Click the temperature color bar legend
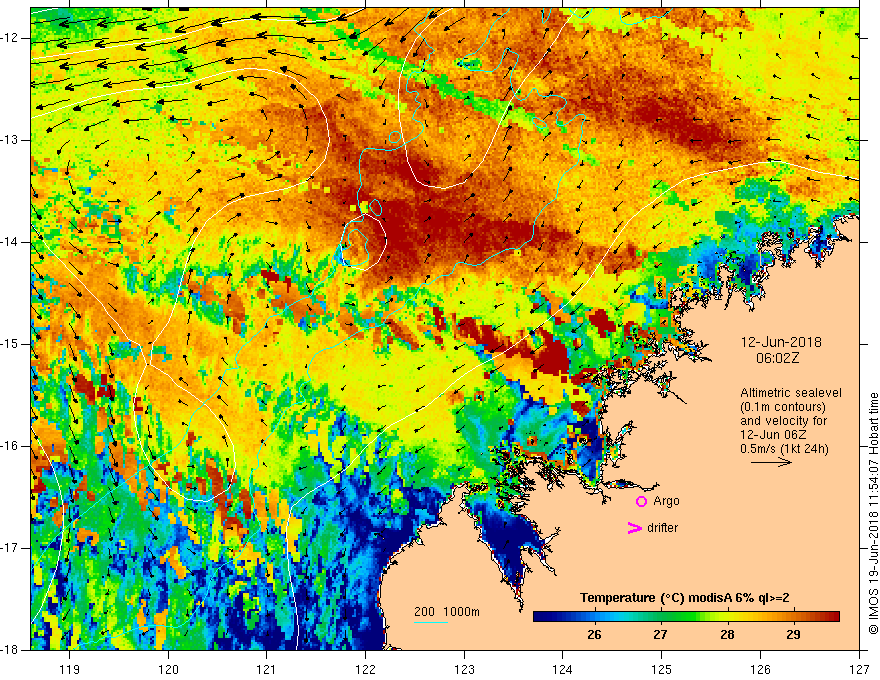This screenshot has width=880, height=680. (686, 616)
